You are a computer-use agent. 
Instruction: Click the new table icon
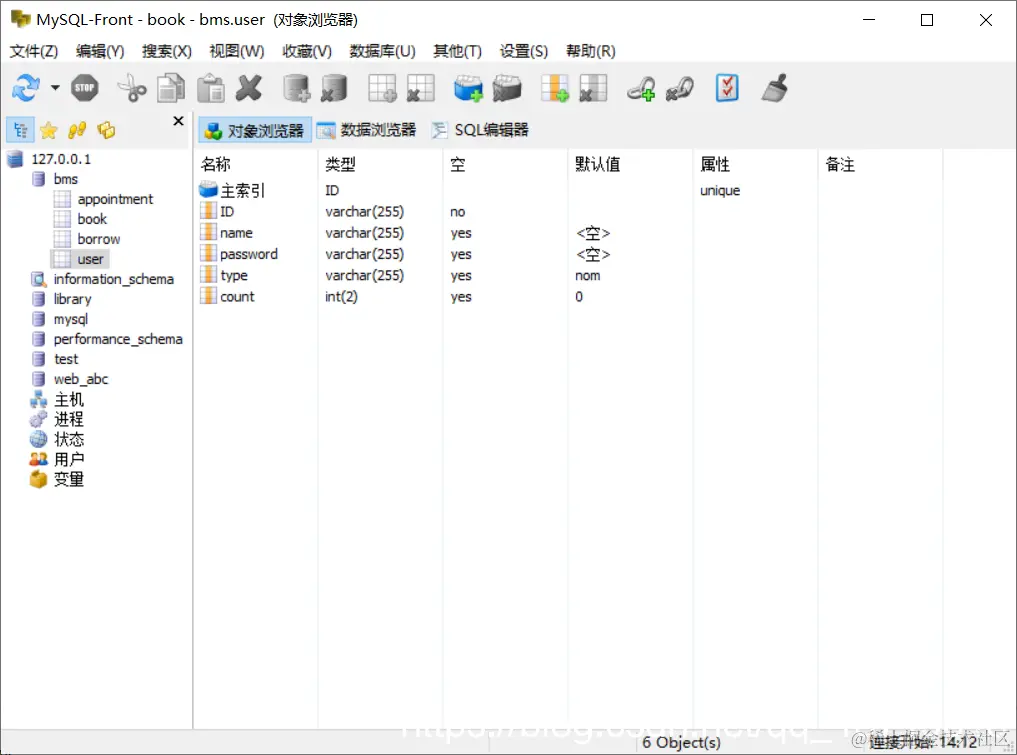coord(382,88)
